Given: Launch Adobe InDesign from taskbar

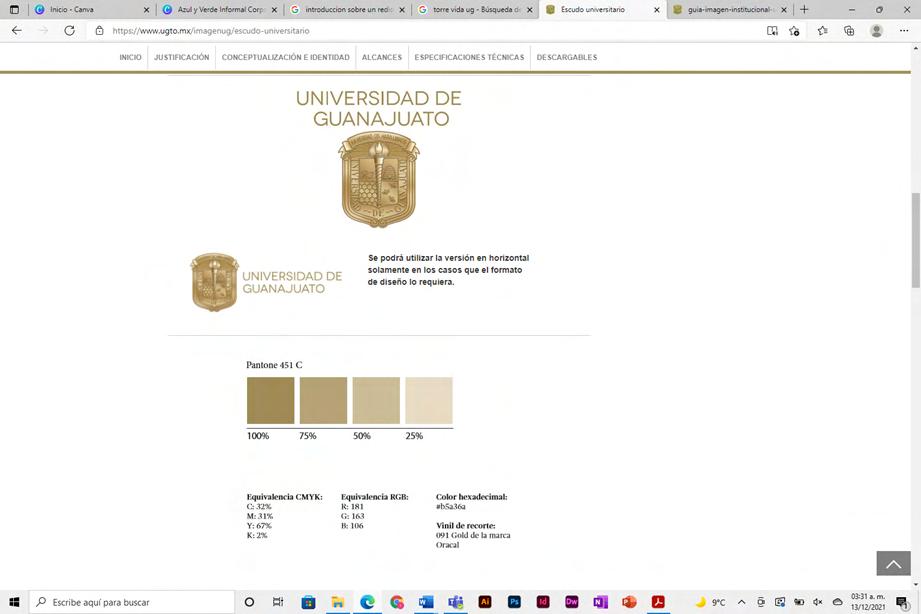Looking at the screenshot, I should point(543,602).
